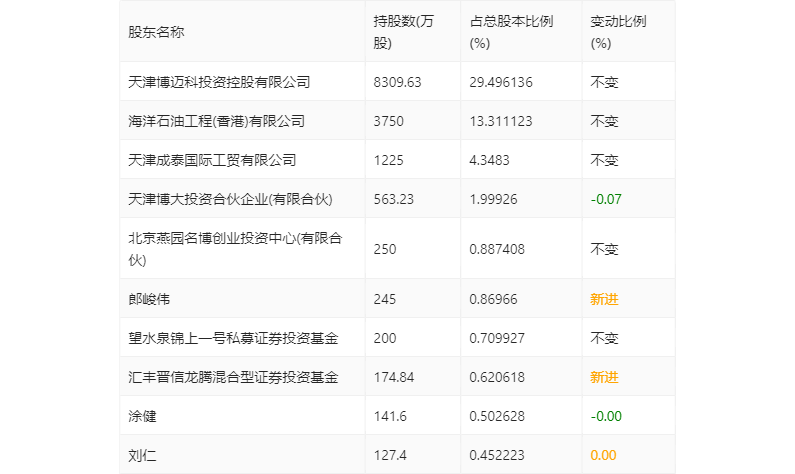Viewport: 795px width, 474px height.
Task: Select shareholder 天津博大投资合伙企业(有限合伙)
Action: tap(230, 199)
